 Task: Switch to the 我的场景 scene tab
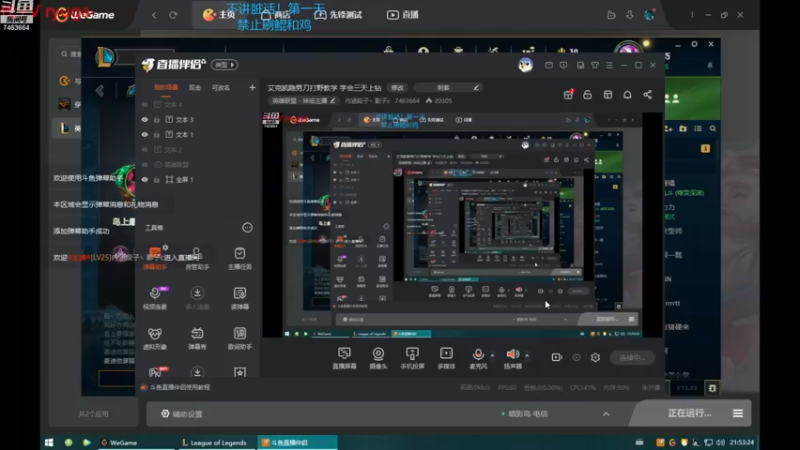click(166, 88)
